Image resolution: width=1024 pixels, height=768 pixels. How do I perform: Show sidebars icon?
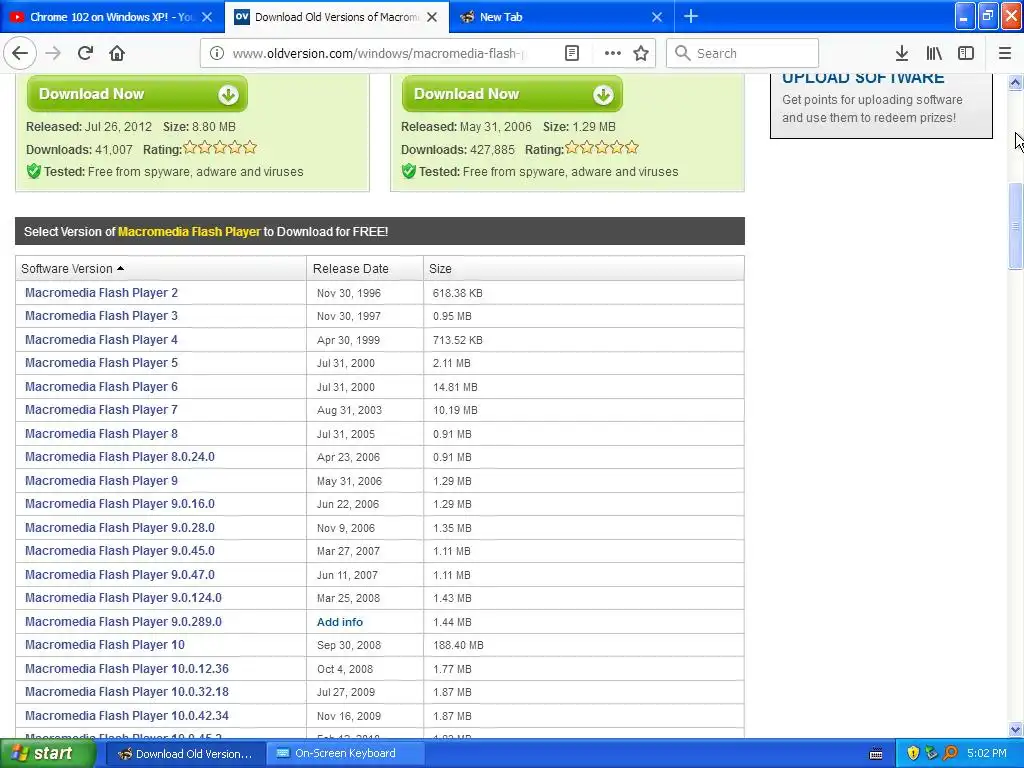(966, 53)
